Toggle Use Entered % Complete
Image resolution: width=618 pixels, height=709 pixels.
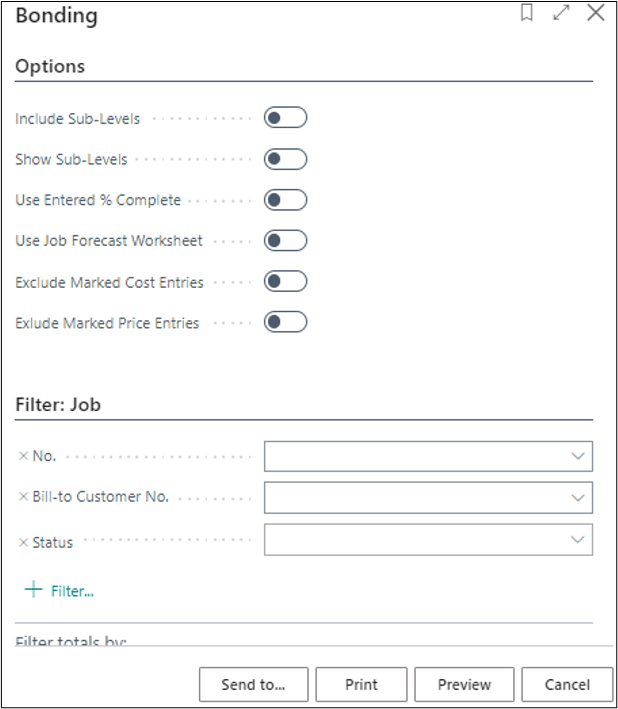[x=285, y=200]
